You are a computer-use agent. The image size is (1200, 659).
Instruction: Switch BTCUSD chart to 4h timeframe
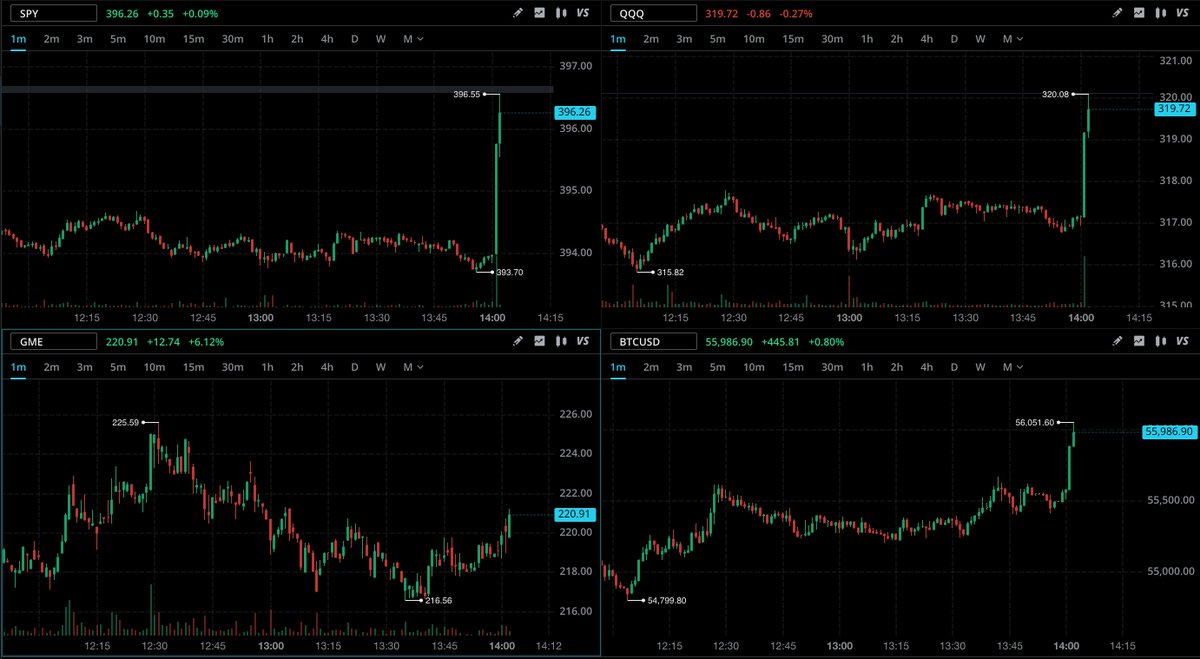[x=926, y=367]
